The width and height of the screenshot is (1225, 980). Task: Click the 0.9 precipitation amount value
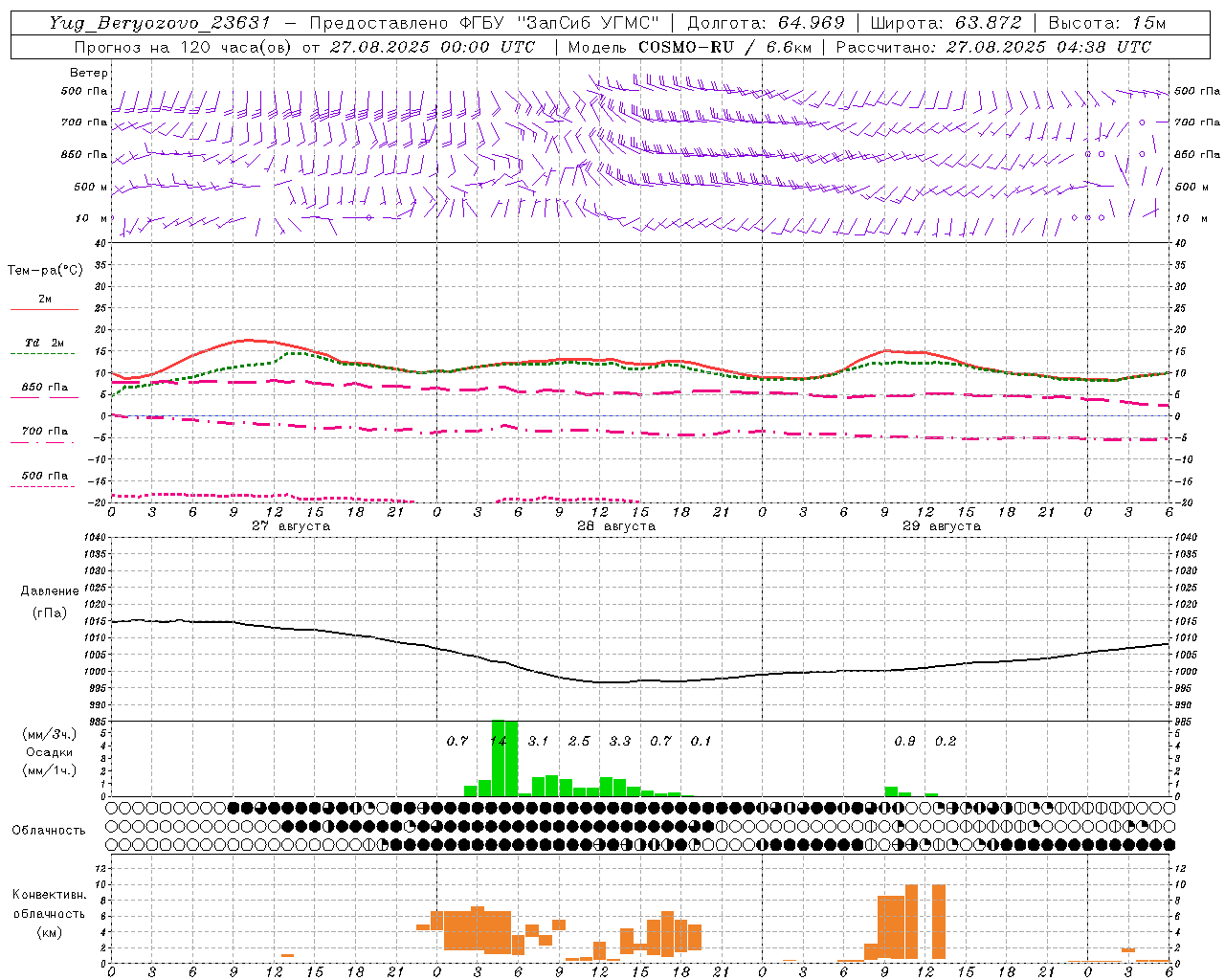904,741
